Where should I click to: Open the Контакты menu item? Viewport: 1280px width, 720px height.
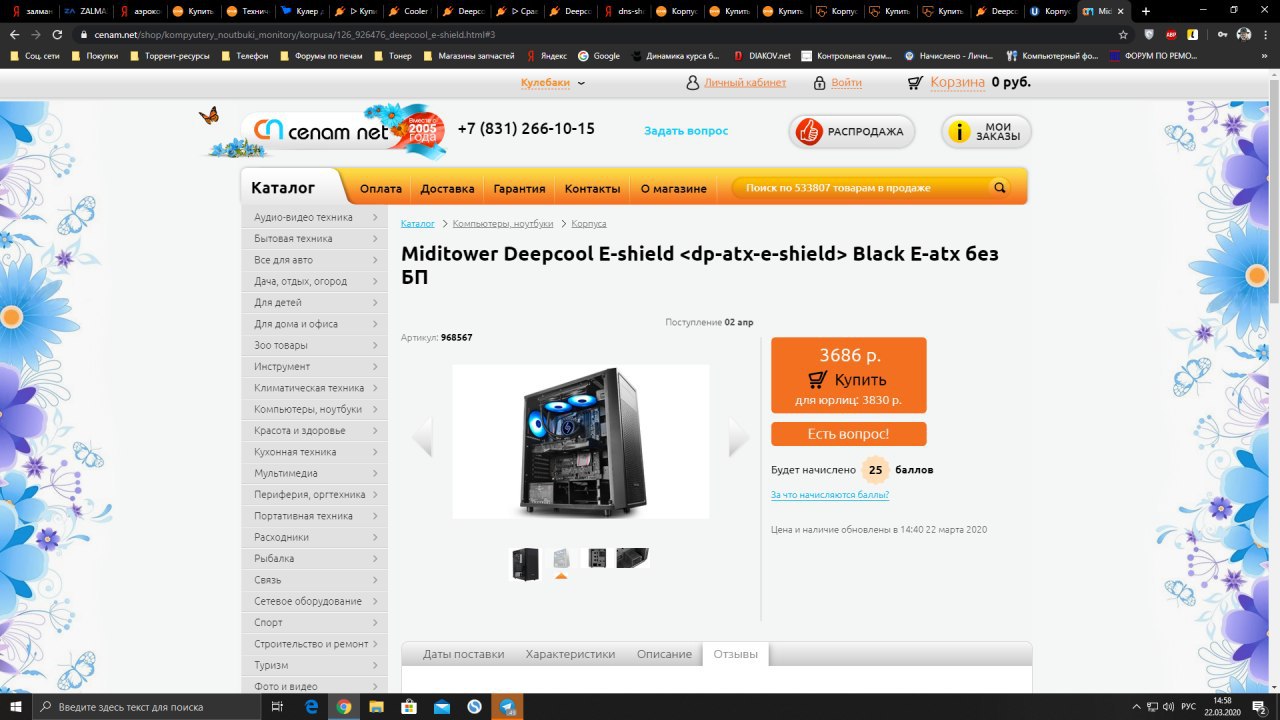click(592, 188)
